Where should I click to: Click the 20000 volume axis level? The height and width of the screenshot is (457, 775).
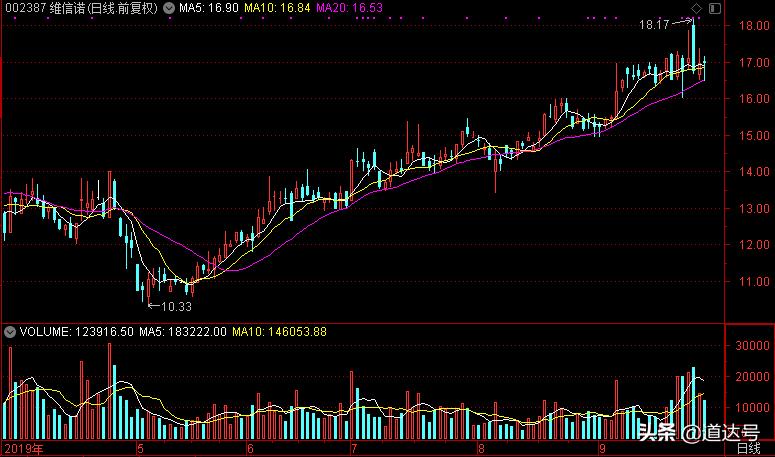752,376
